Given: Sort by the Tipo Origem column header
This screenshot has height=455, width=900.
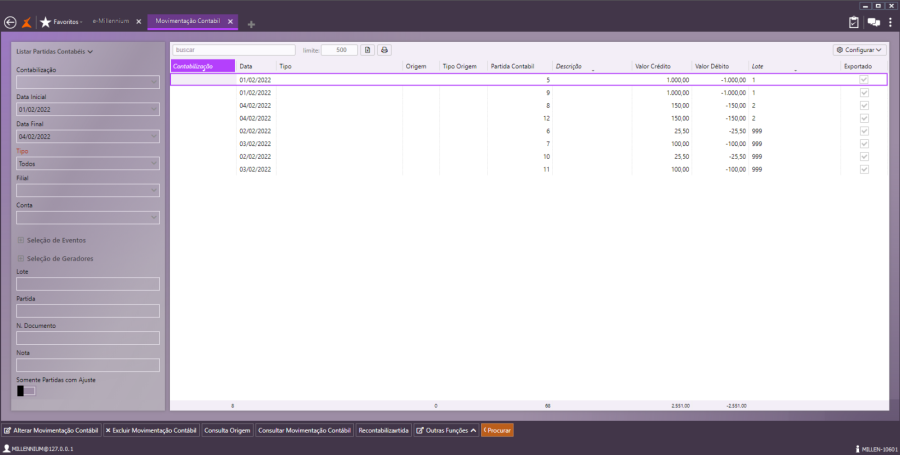Looking at the screenshot, I should [x=463, y=67].
